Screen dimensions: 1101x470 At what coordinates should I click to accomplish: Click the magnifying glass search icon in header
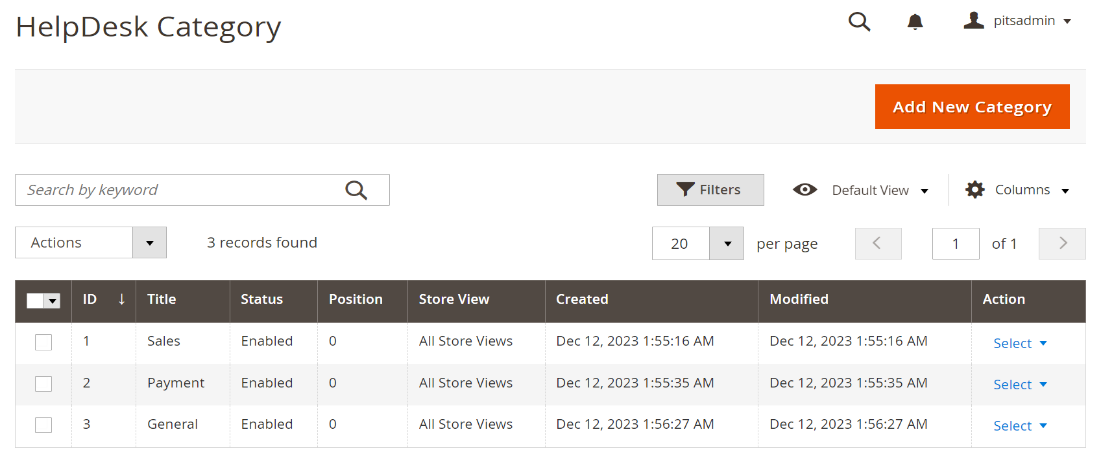click(x=859, y=21)
